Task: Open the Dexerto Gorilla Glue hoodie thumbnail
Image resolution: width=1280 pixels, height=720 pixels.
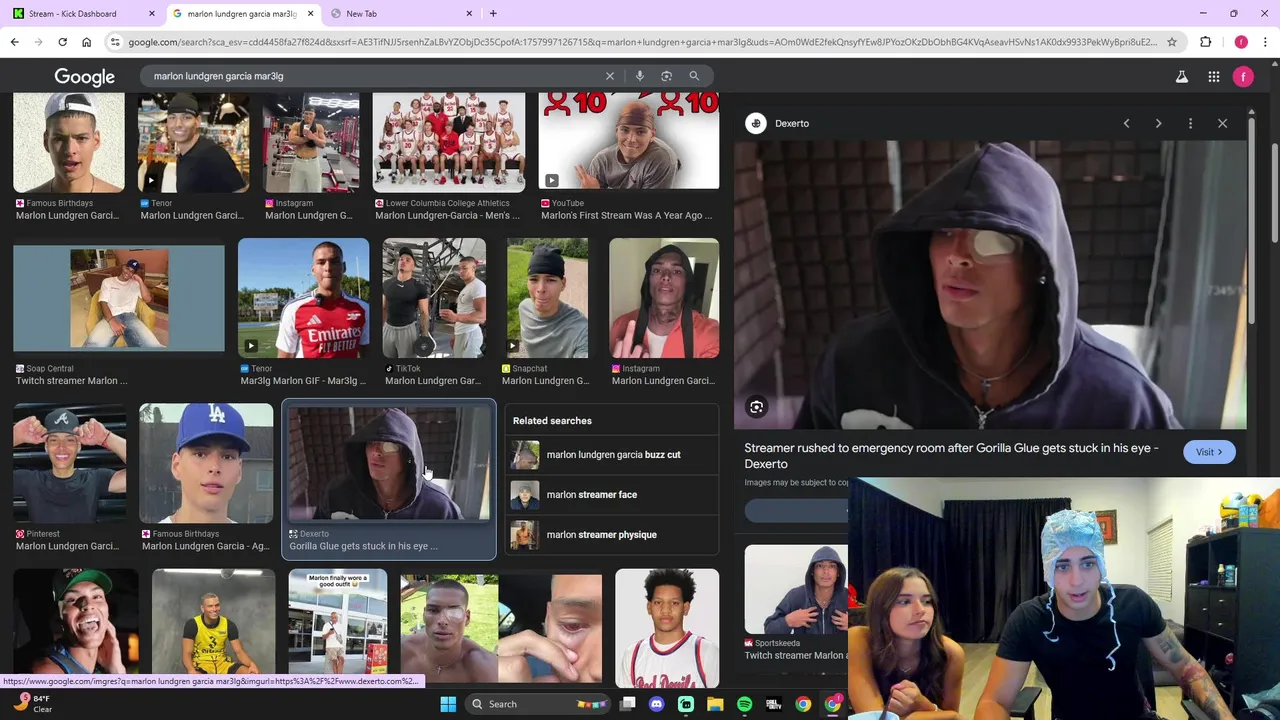Action: pyautogui.click(x=389, y=464)
